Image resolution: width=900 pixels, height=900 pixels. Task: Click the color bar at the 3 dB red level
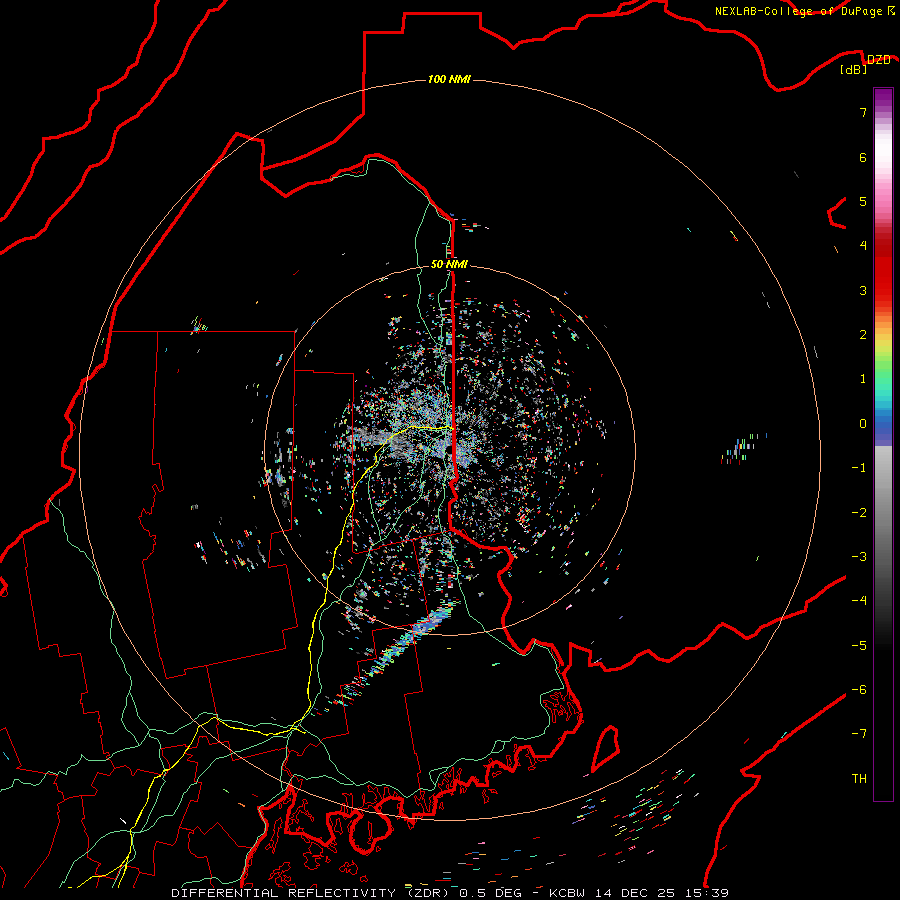[x=883, y=290]
